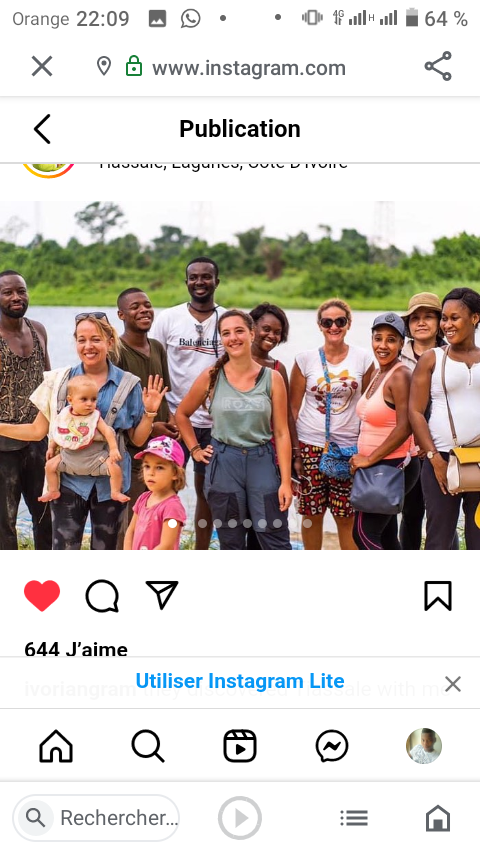Save post with bookmark icon

[438, 596]
